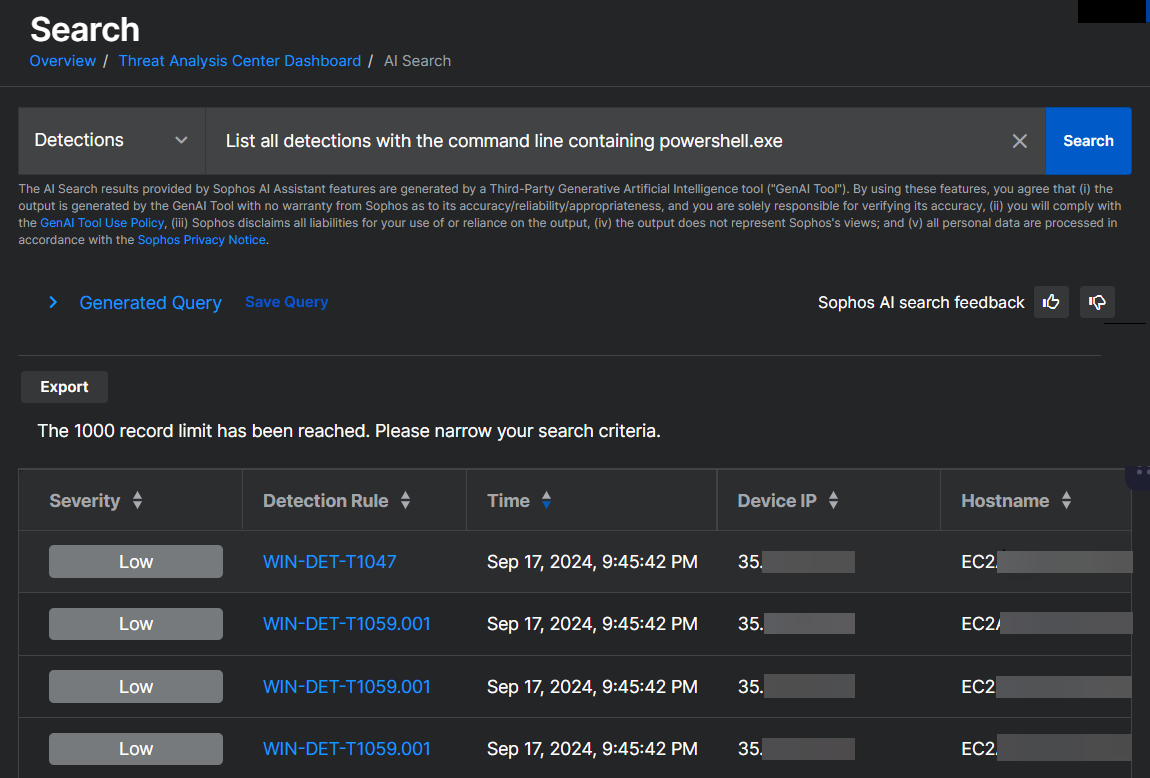Save Query link
The width and height of the screenshot is (1150, 778).
[x=286, y=302]
